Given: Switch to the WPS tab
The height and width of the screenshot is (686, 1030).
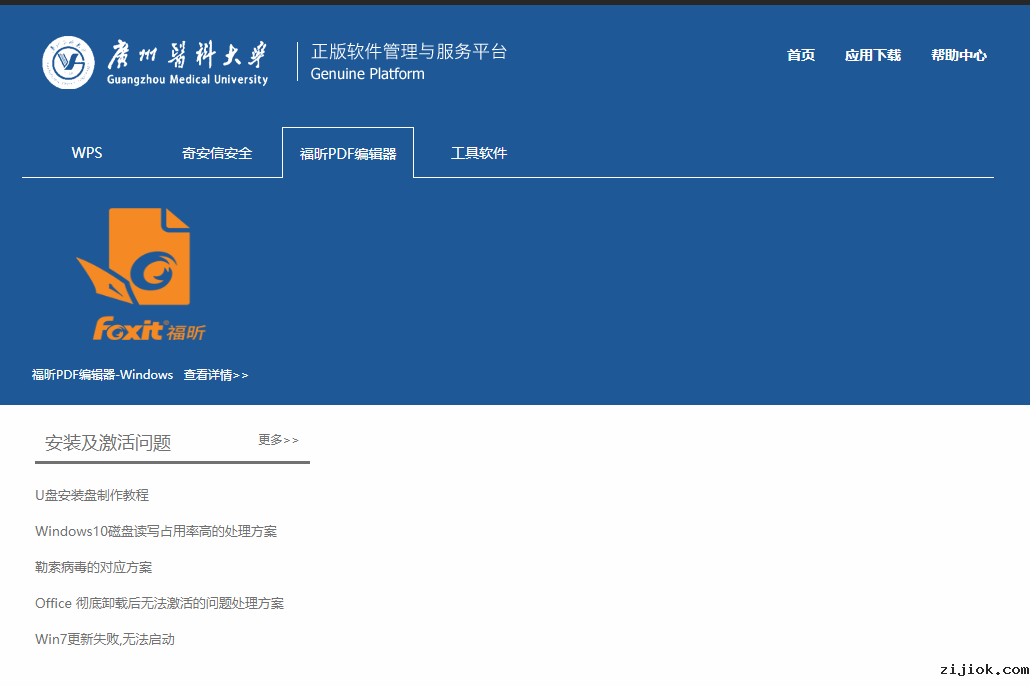Looking at the screenshot, I should pyautogui.click(x=87, y=153).
